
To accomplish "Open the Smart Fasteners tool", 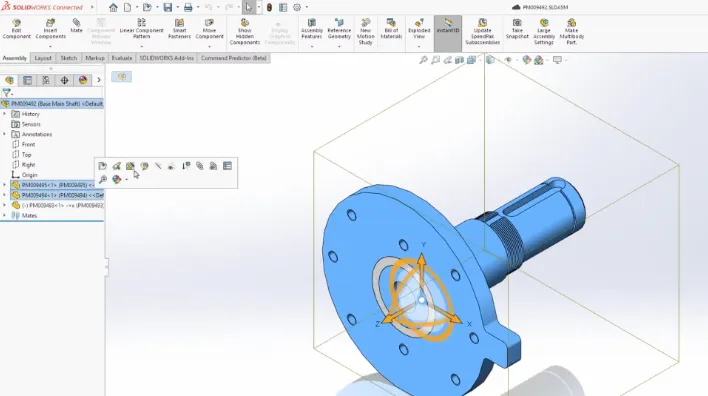I will click(x=179, y=29).
